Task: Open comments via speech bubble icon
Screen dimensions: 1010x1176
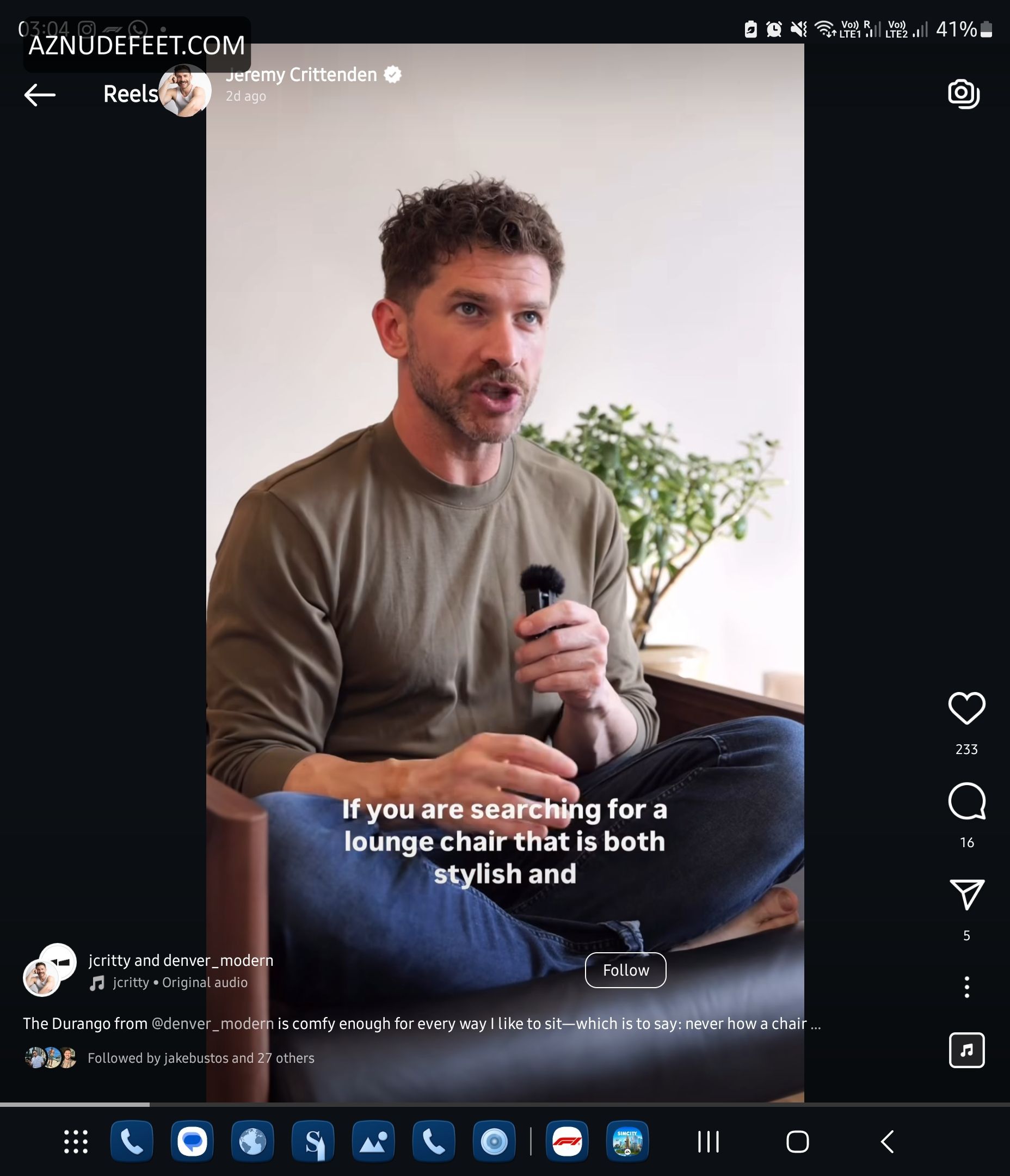Action: pos(966,801)
